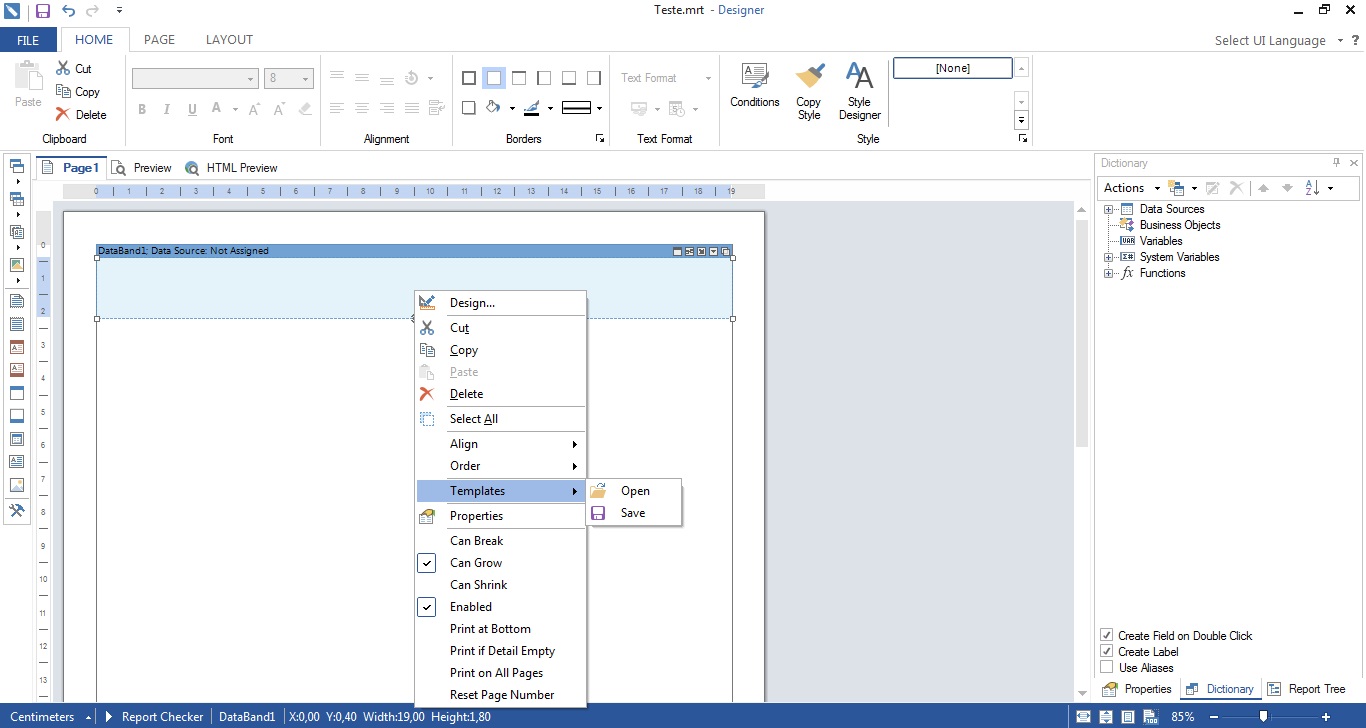
Task: Click the red Delete icon in ribbon
Action: point(63,114)
